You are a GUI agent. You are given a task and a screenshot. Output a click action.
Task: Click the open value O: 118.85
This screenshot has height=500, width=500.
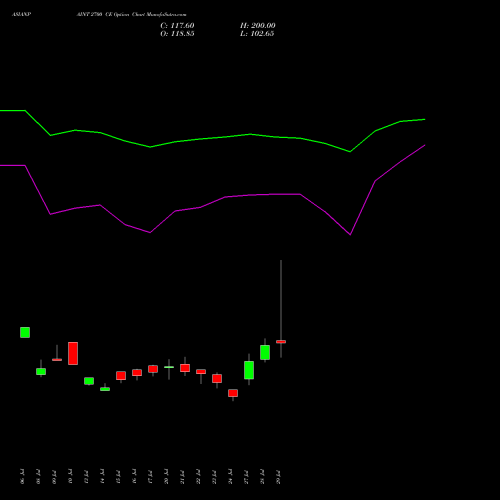click(177, 34)
